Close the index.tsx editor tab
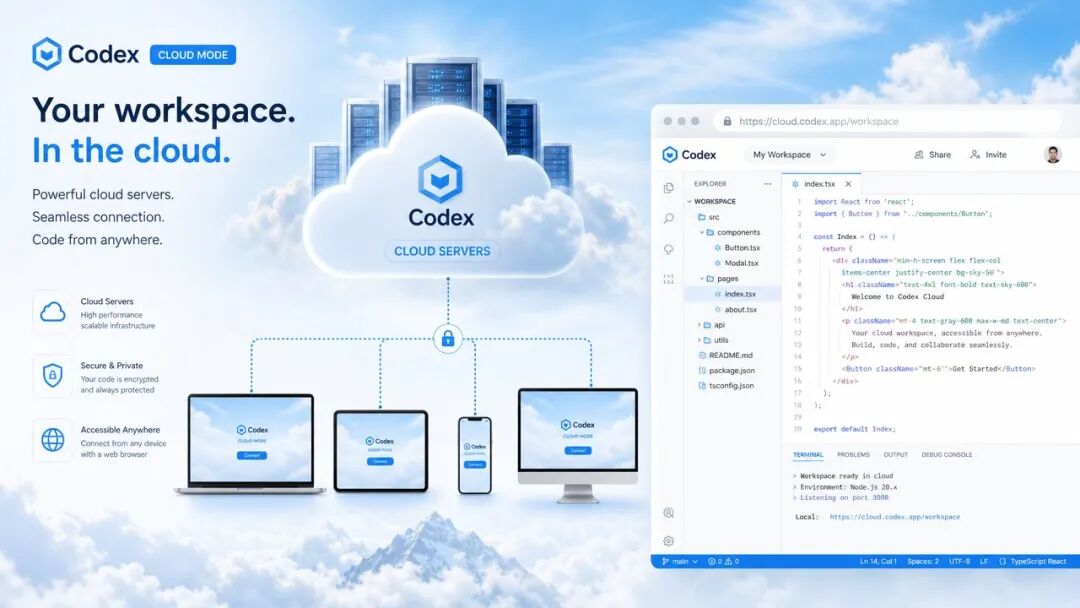 848,184
